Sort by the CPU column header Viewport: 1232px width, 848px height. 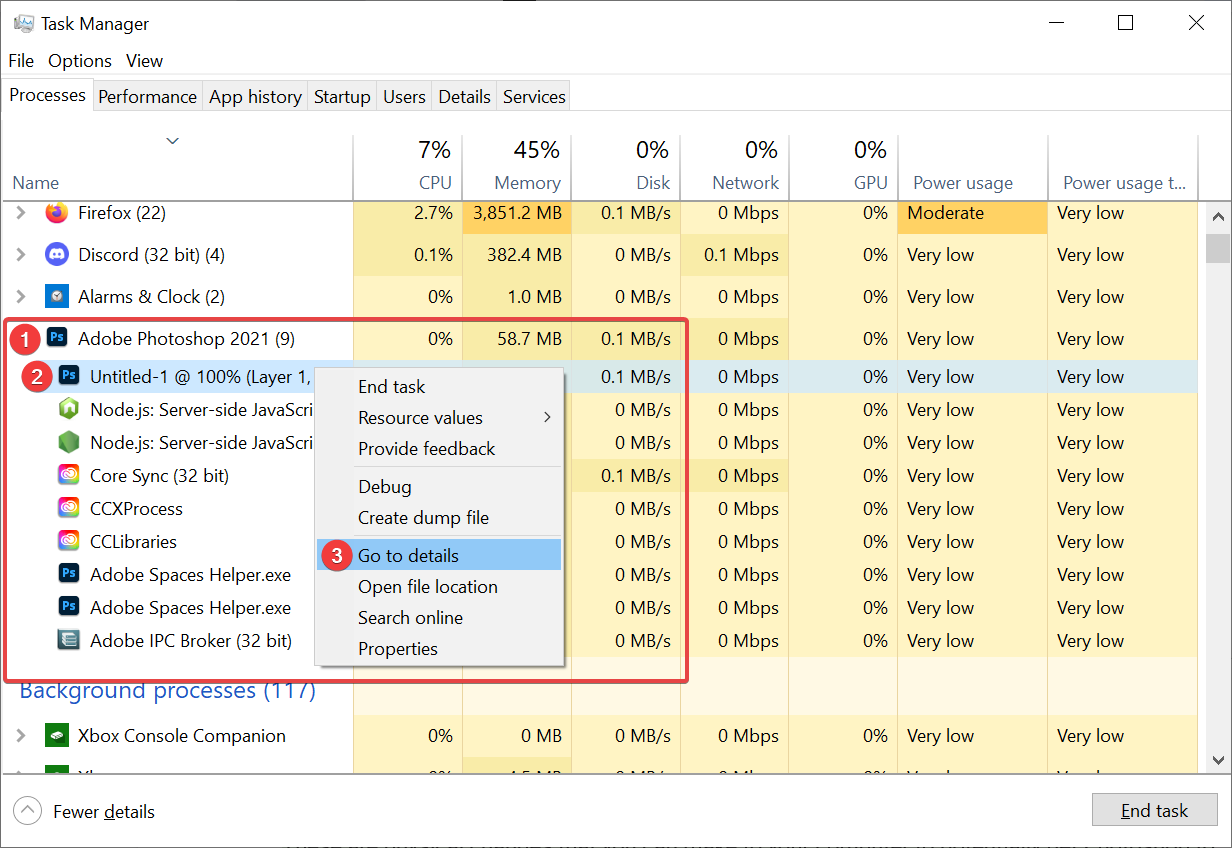(x=408, y=167)
